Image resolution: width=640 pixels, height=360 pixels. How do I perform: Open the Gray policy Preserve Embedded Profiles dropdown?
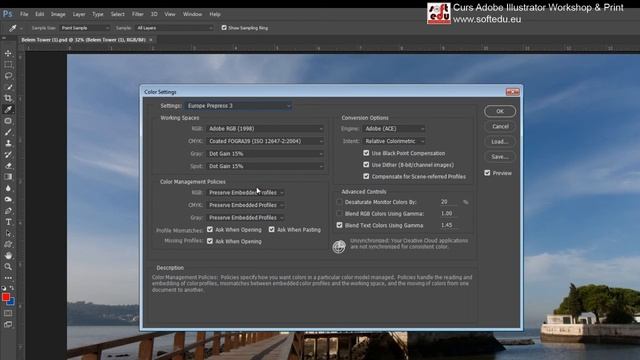click(246, 218)
